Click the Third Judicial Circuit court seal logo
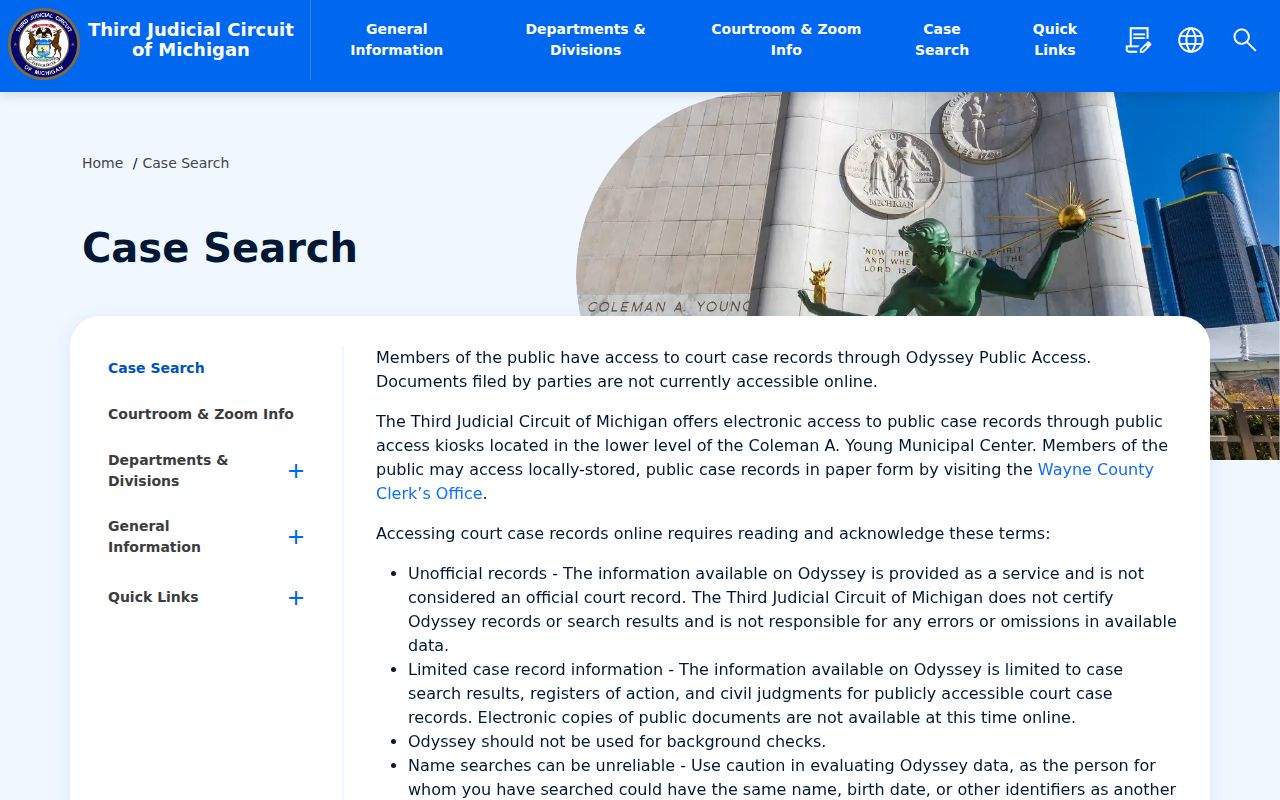Image resolution: width=1280 pixels, height=800 pixels. (44, 43)
